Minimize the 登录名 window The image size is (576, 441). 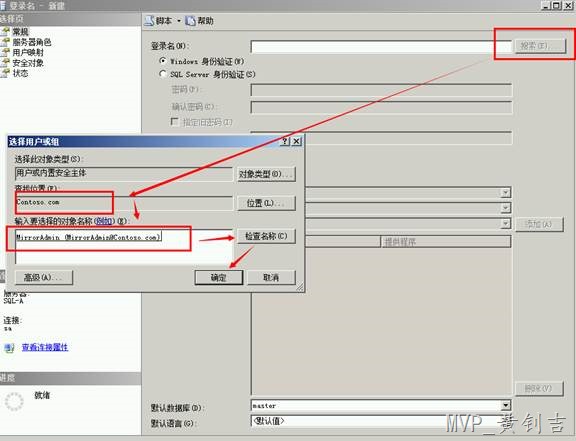[546, 5]
